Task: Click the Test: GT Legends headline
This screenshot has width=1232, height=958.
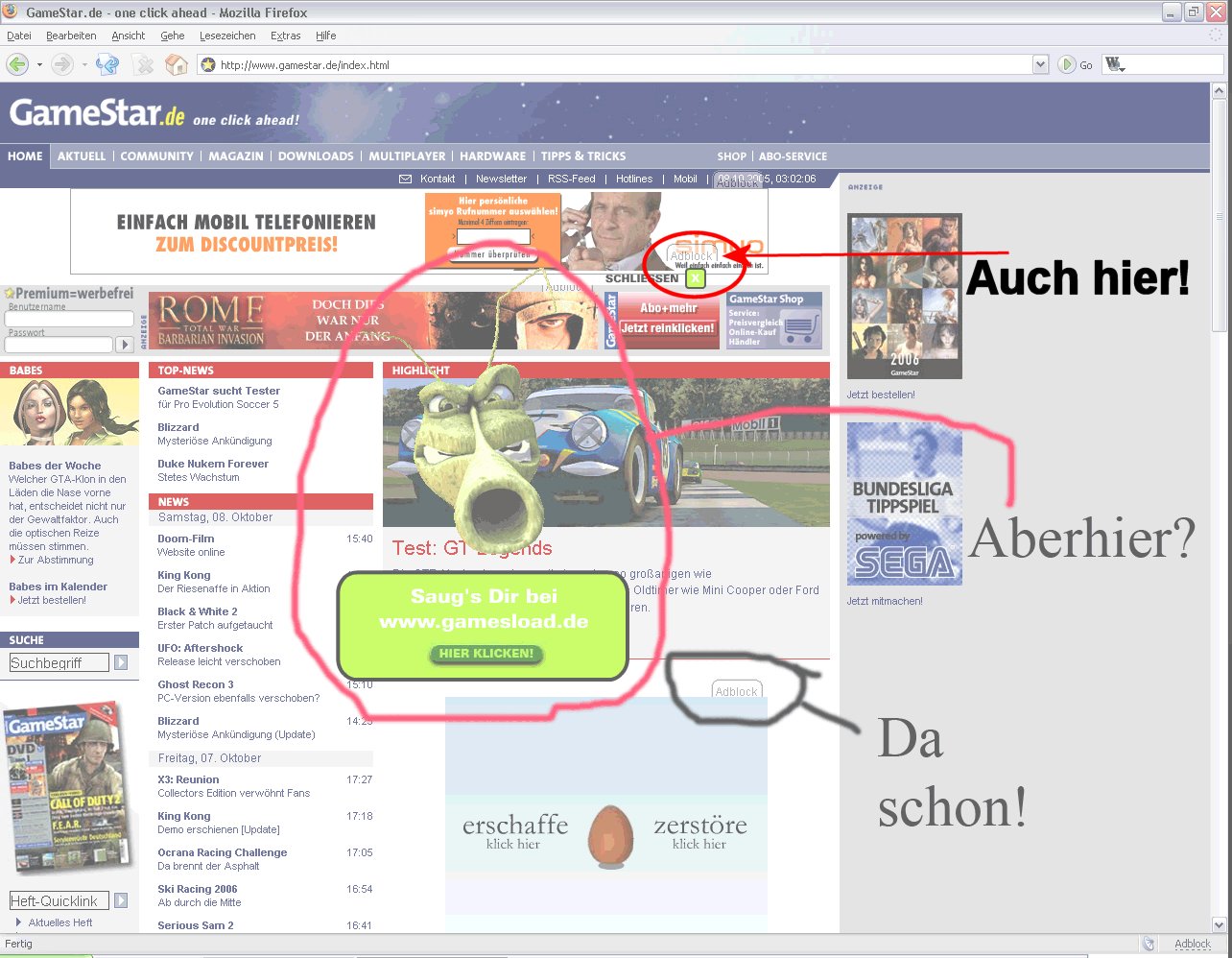Action: [x=472, y=548]
